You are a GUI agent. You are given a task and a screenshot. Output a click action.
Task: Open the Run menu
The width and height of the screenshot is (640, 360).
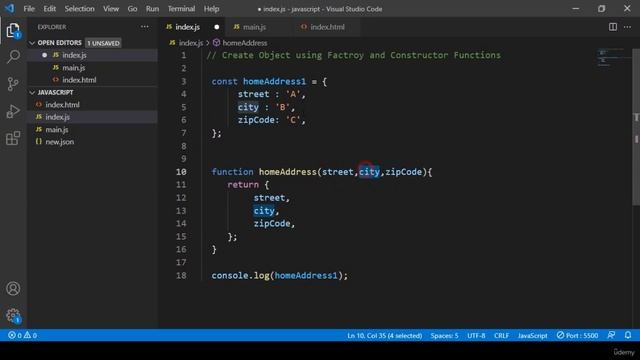pos(152,9)
